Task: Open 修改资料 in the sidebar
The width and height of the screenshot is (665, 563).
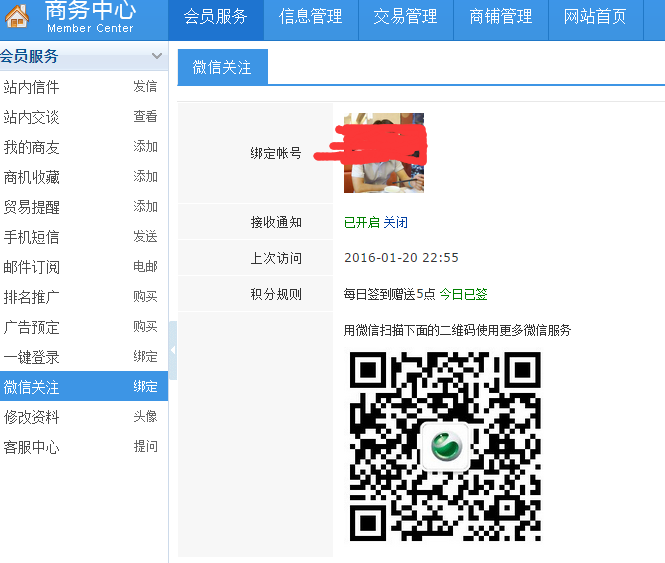Action: tap(31, 417)
